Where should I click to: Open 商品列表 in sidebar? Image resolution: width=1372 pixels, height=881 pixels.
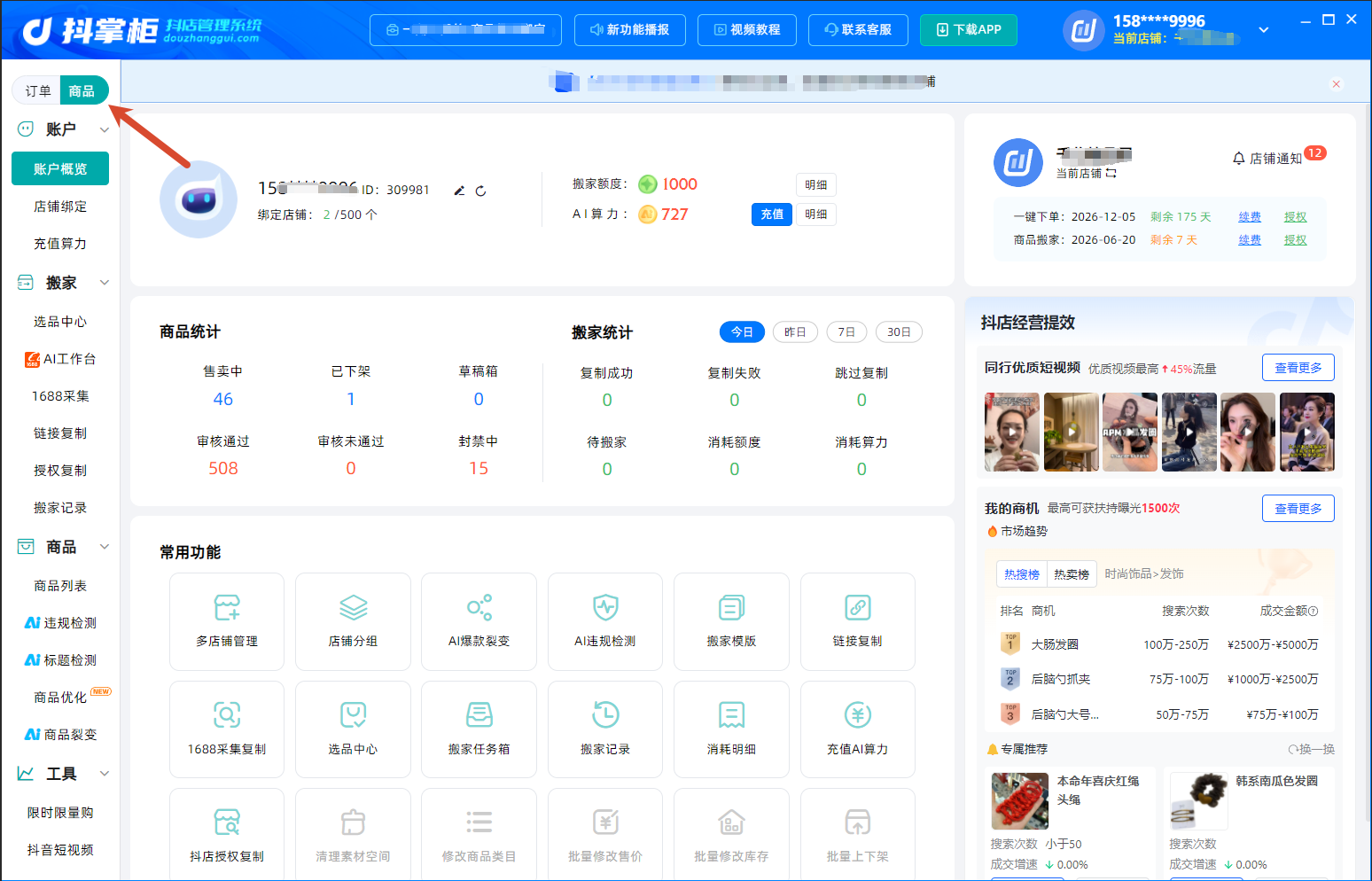pos(60,586)
